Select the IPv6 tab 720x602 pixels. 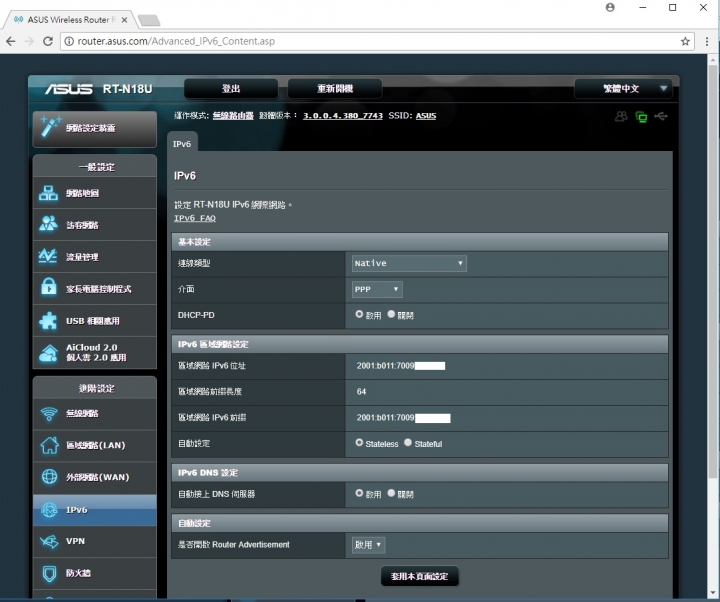click(182, 144)
